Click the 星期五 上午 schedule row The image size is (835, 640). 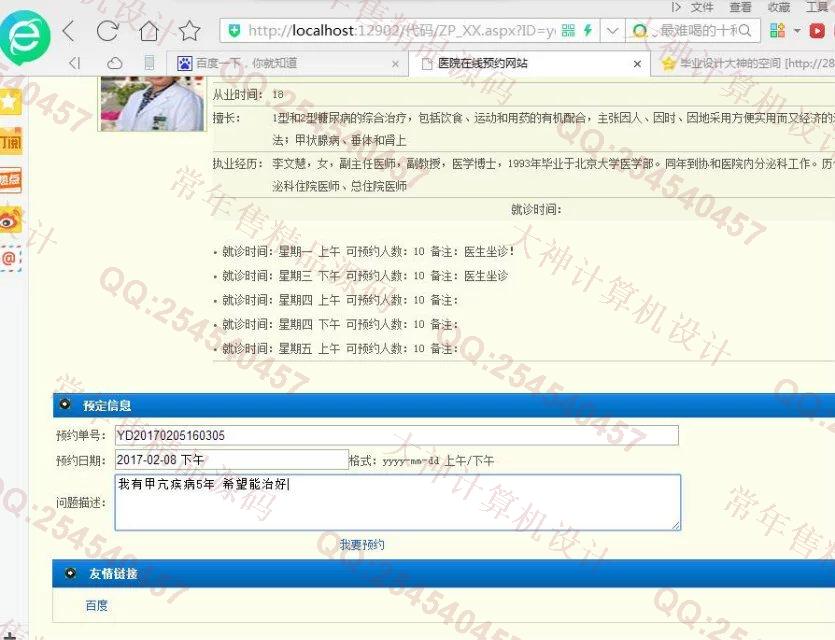340,349
